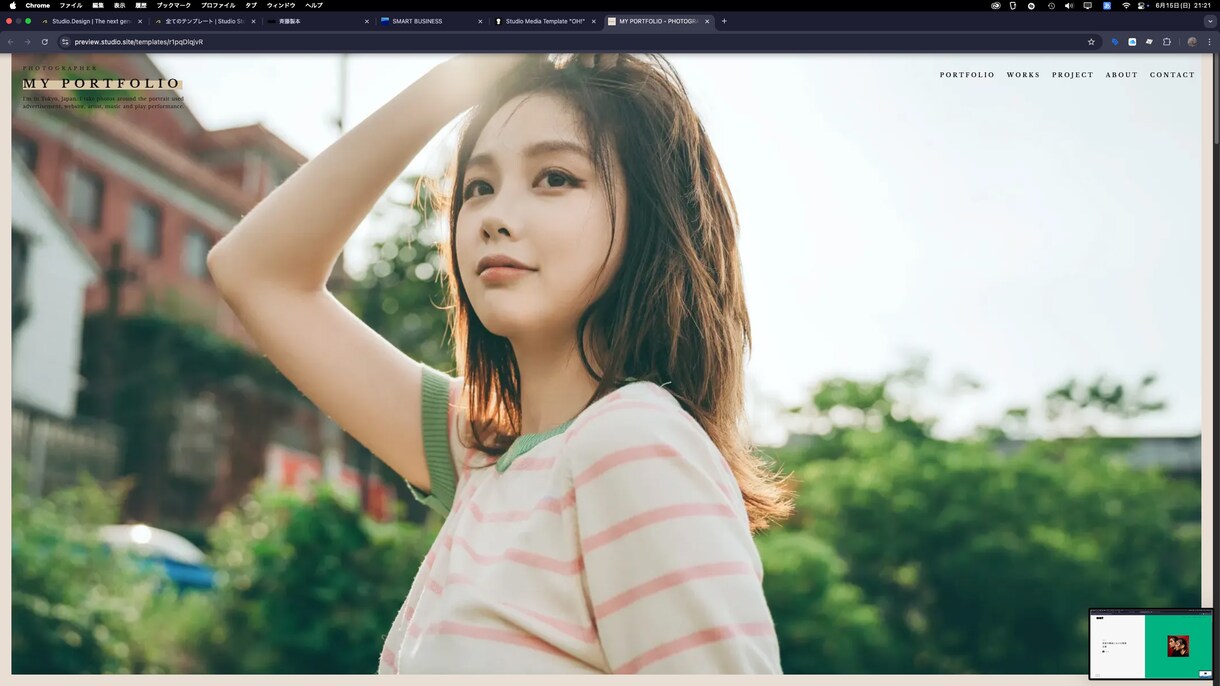
Task: Open the ウィンドウ menu
Action: coord(281,6)
